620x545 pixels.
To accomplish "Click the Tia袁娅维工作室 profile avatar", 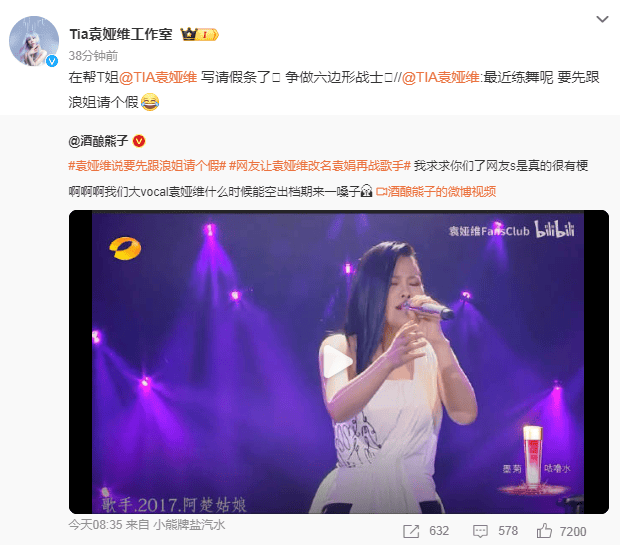I will point(34,41).
